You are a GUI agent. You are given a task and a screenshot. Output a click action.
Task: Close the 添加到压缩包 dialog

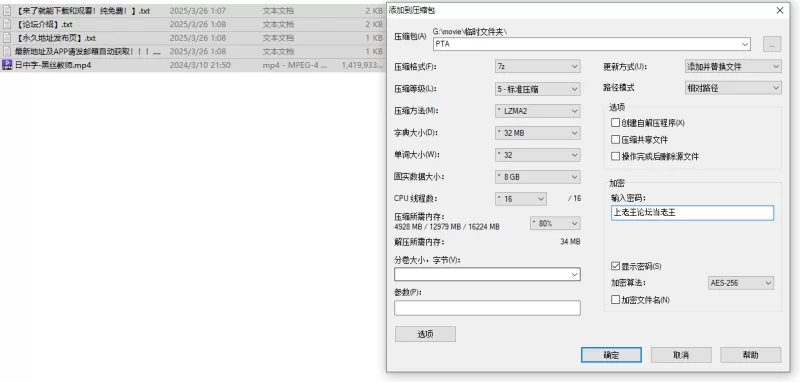point(780,10)
